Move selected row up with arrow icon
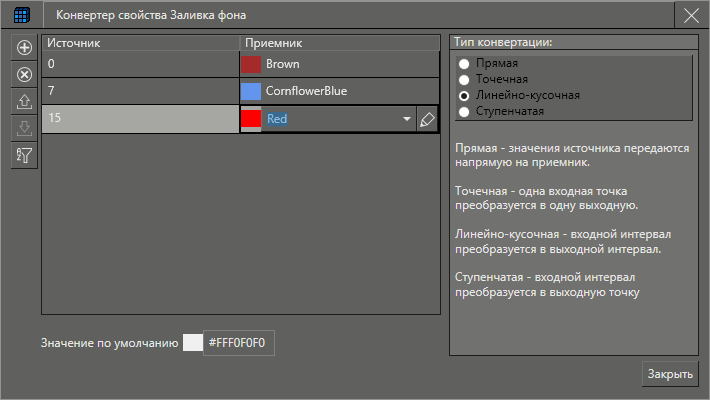This screenshot has height=400, width=710. [x=24, y=101]
